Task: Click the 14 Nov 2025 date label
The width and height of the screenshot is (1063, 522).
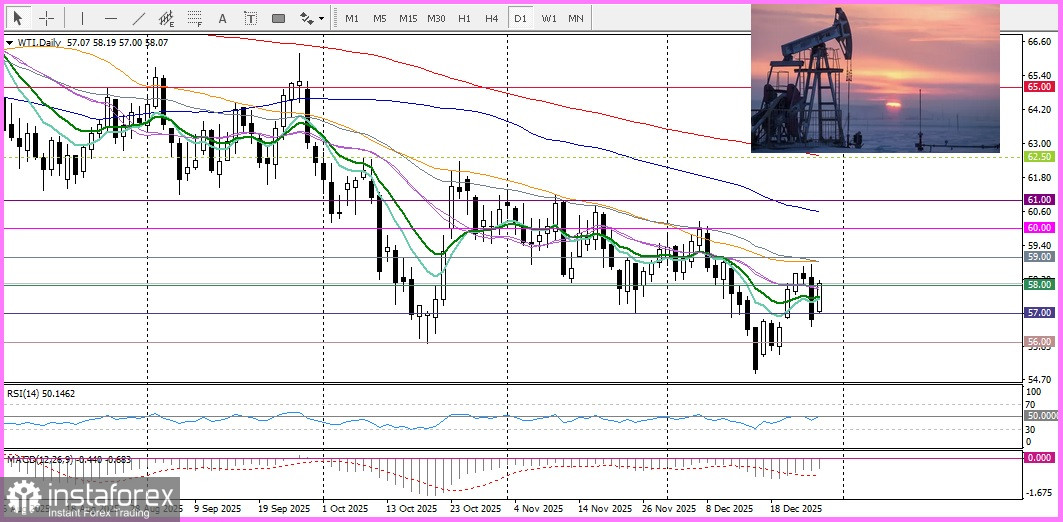Action: coord(603,508)
